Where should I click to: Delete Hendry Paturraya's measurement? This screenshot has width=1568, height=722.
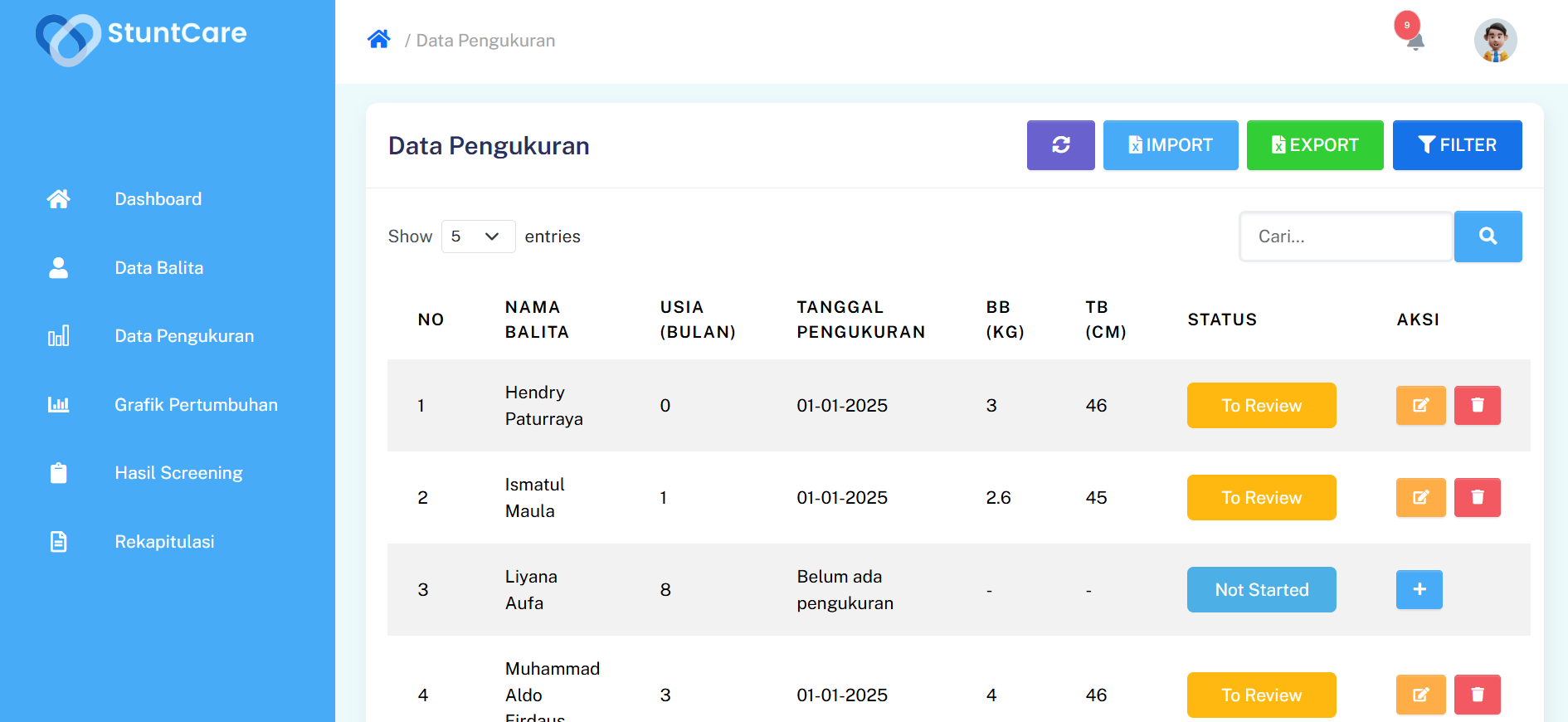pyautogui.click(x=1477, y=406)
